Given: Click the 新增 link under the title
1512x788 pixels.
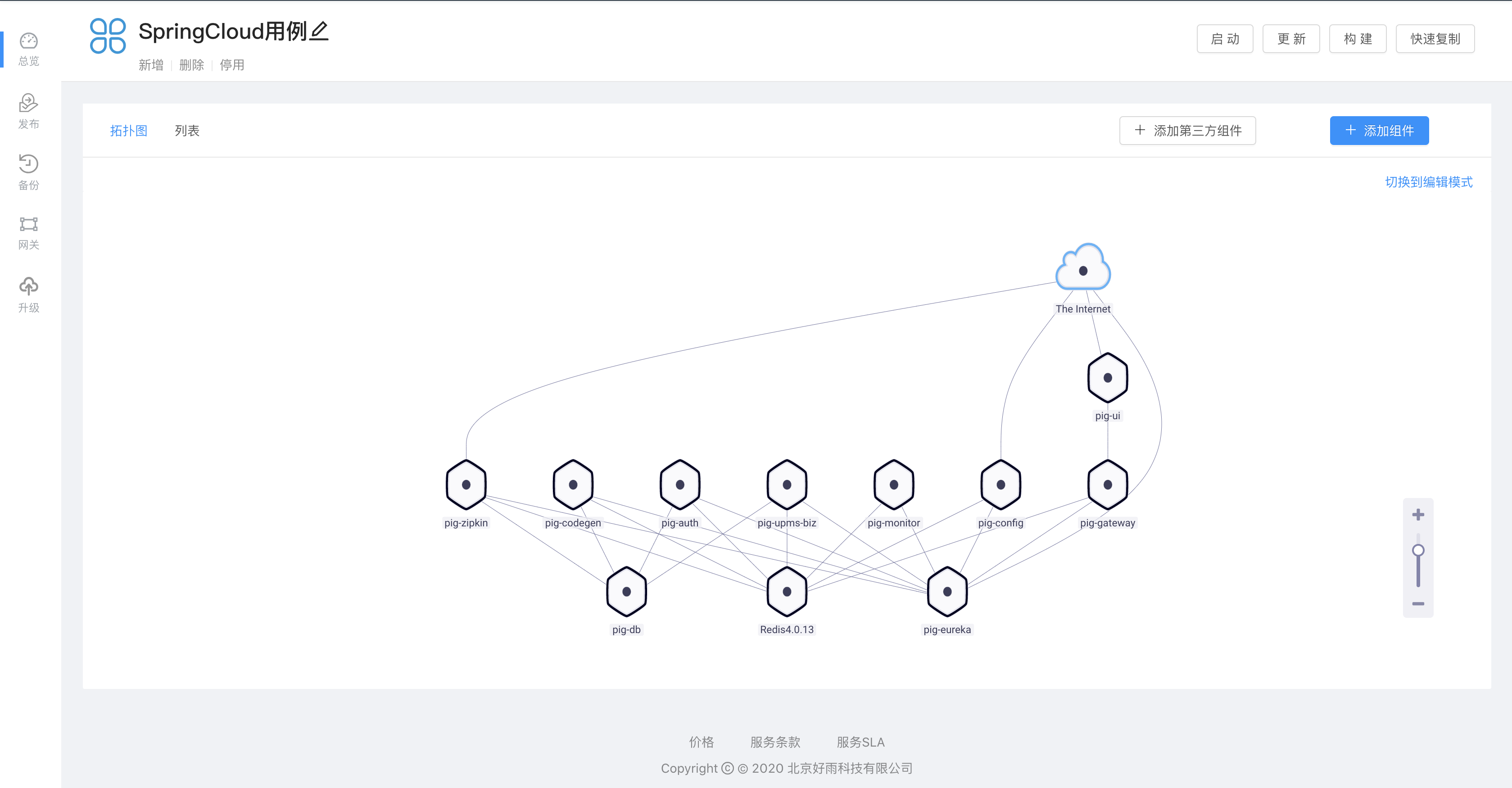Looking at the screenshot, I should pyautogui.click(x=151, y=65).
